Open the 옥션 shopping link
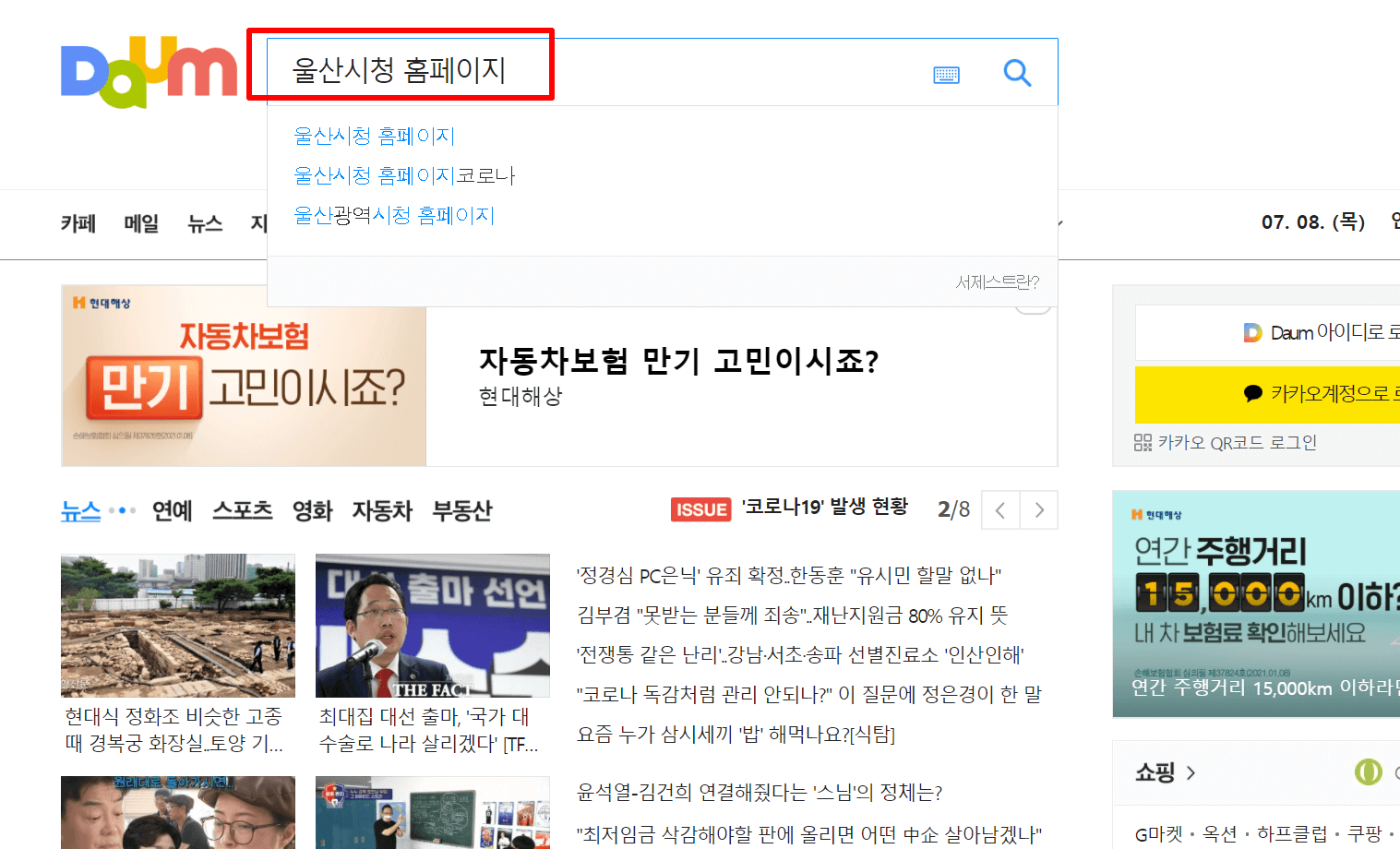The image size is (1400, 849). 1220,834
